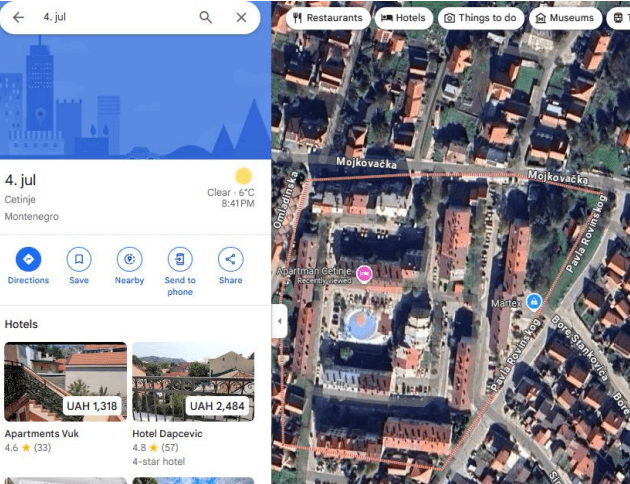The width and height of the screenshot is (630, 484).
Task: Click the magnifier search icon
Action: [x=205, y=17]
